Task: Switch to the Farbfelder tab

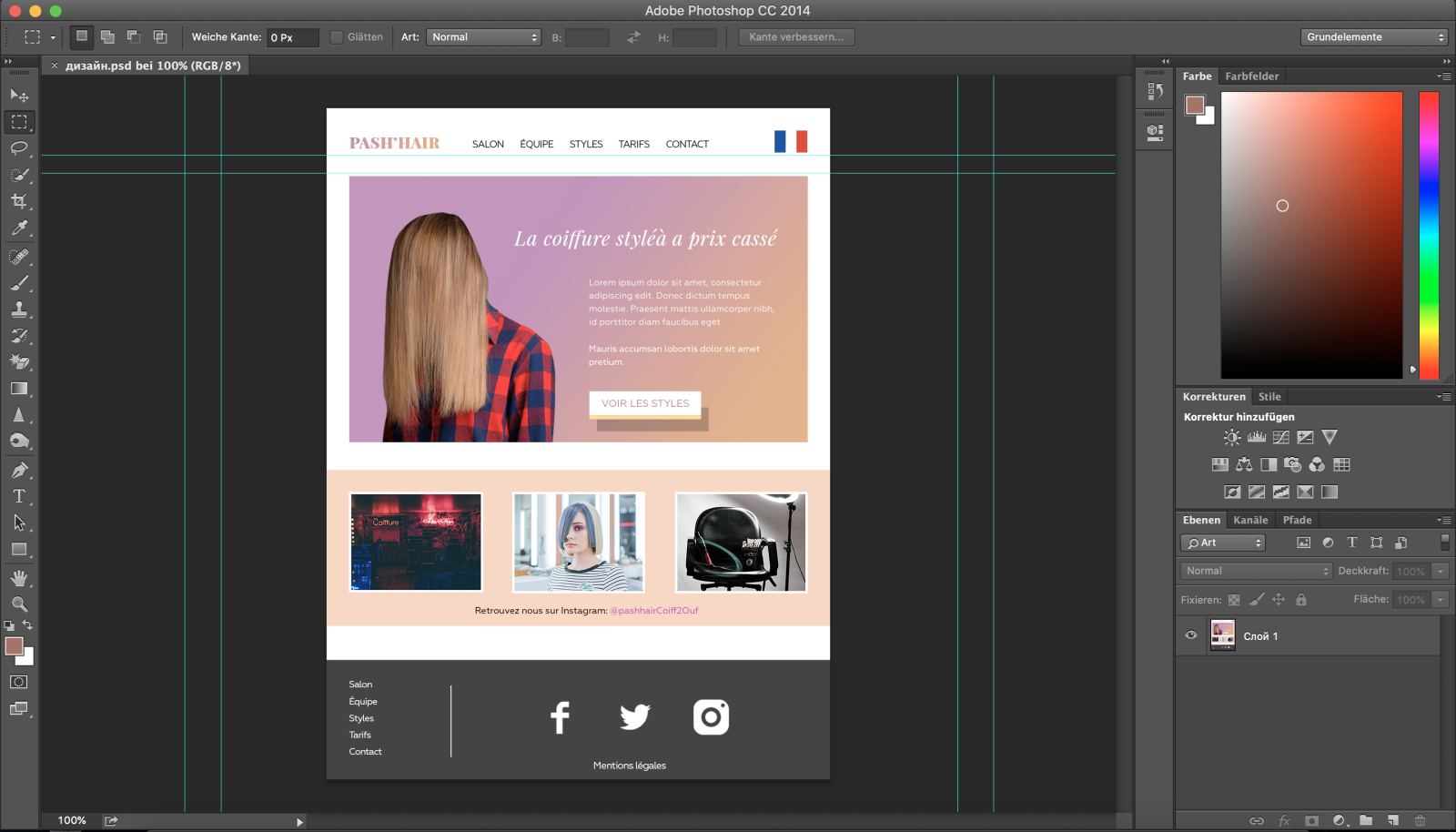Action: pos(1251,76)
